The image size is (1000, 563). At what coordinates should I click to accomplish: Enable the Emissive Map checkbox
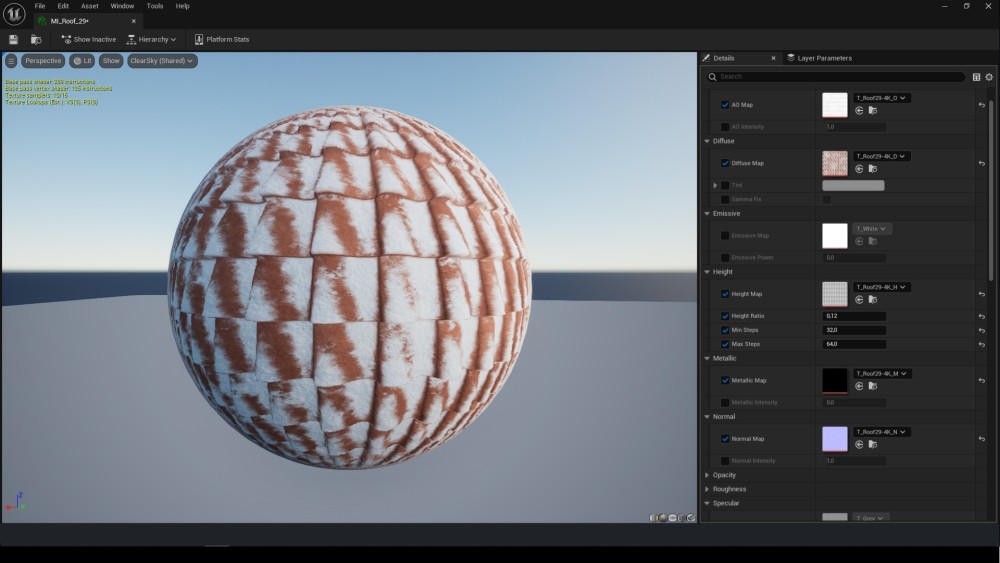[725, 236]
